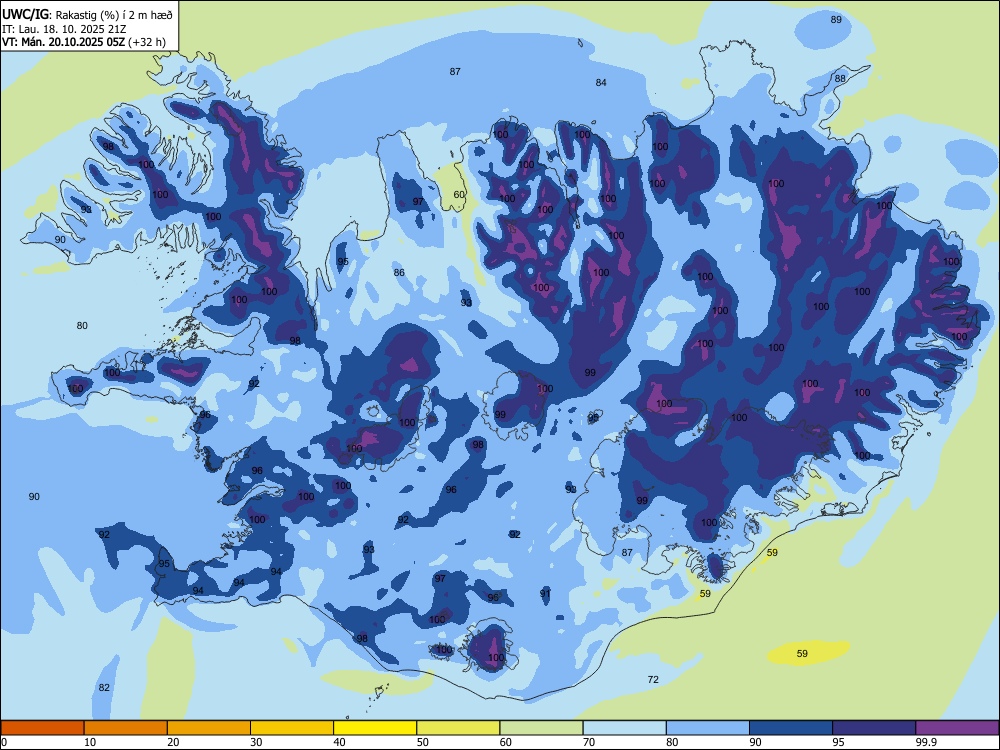Image resolution: width=1000 pixels, height=750 pixels.
Task: Click the orange 10–20 legend swatch
Action: [126, 728]
